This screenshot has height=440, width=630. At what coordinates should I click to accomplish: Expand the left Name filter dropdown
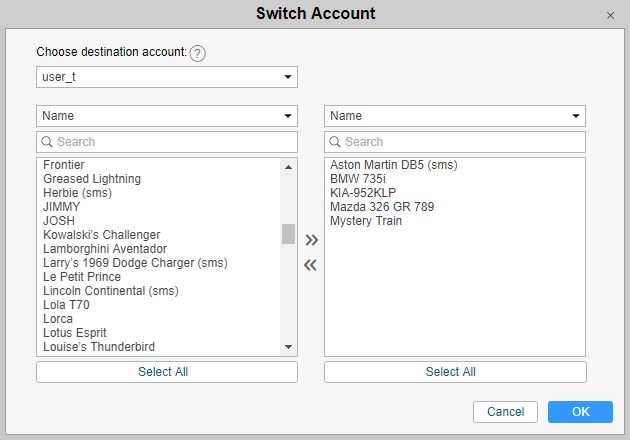coord(167,116)
